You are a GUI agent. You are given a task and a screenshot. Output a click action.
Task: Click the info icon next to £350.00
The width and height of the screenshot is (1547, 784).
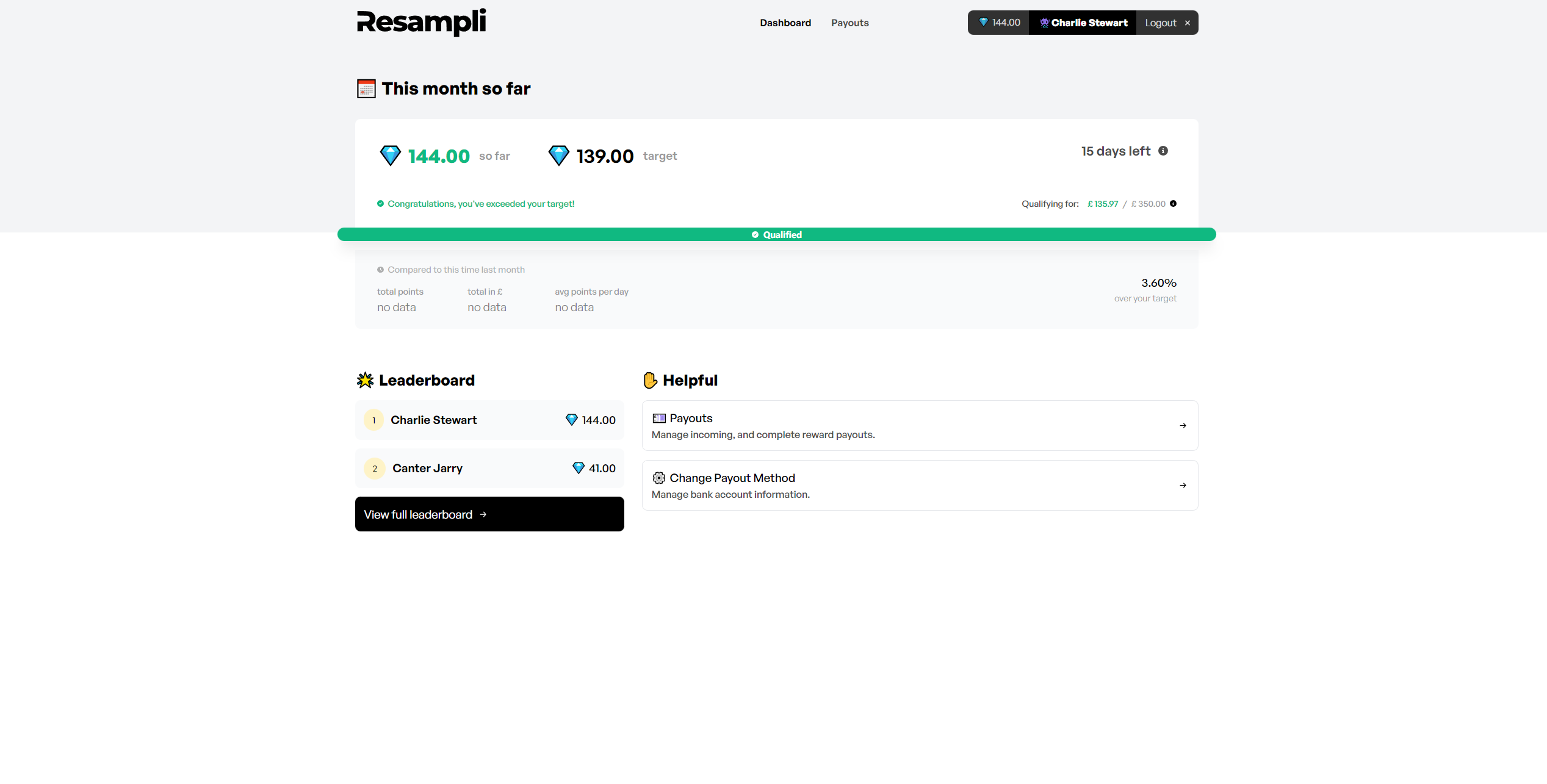coord(1173,204)
